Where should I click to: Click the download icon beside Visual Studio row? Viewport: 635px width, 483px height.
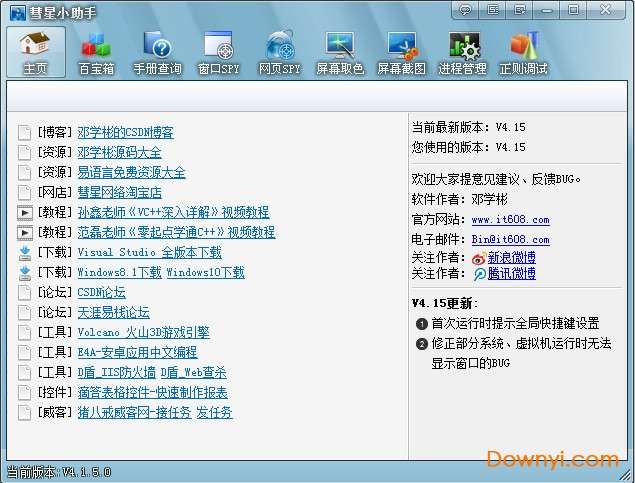coord(25,252)
